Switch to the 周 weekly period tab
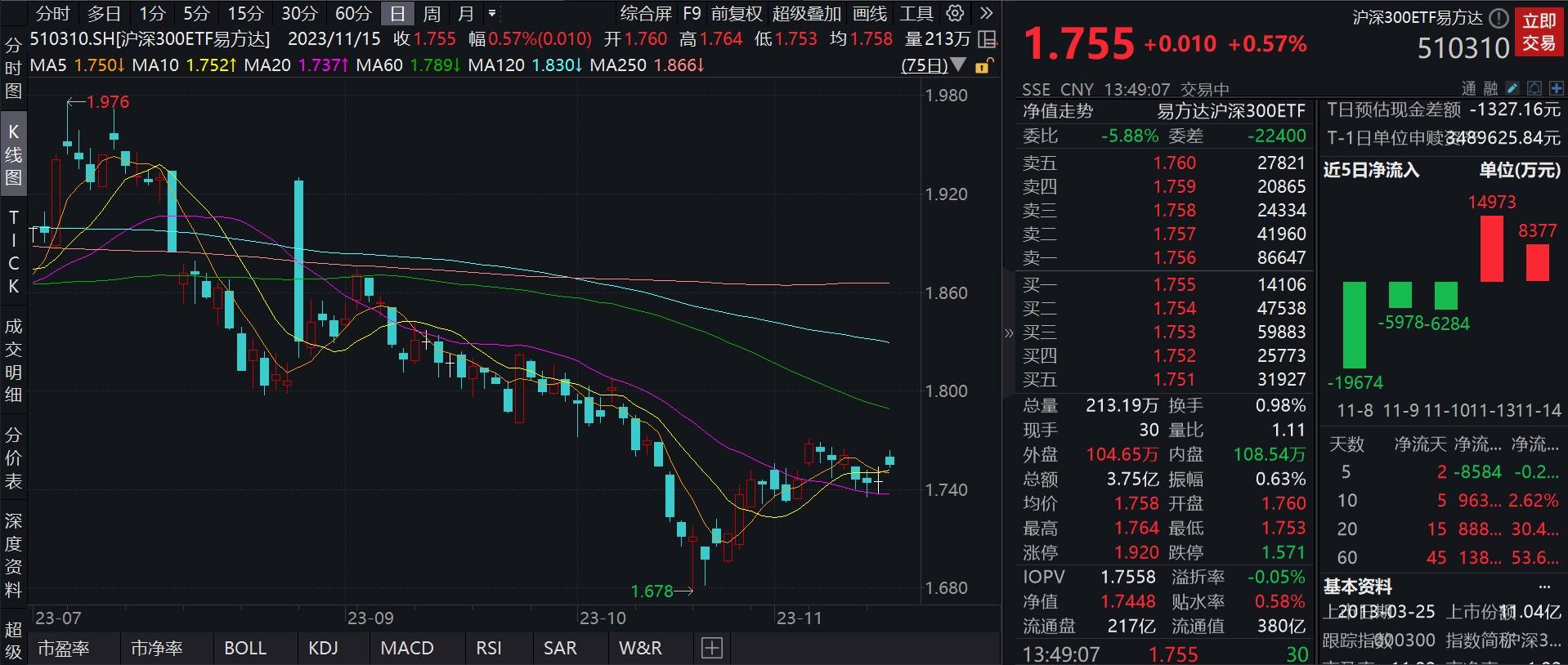Viewport: 1568px width, 665px height. tap(432, 14)
